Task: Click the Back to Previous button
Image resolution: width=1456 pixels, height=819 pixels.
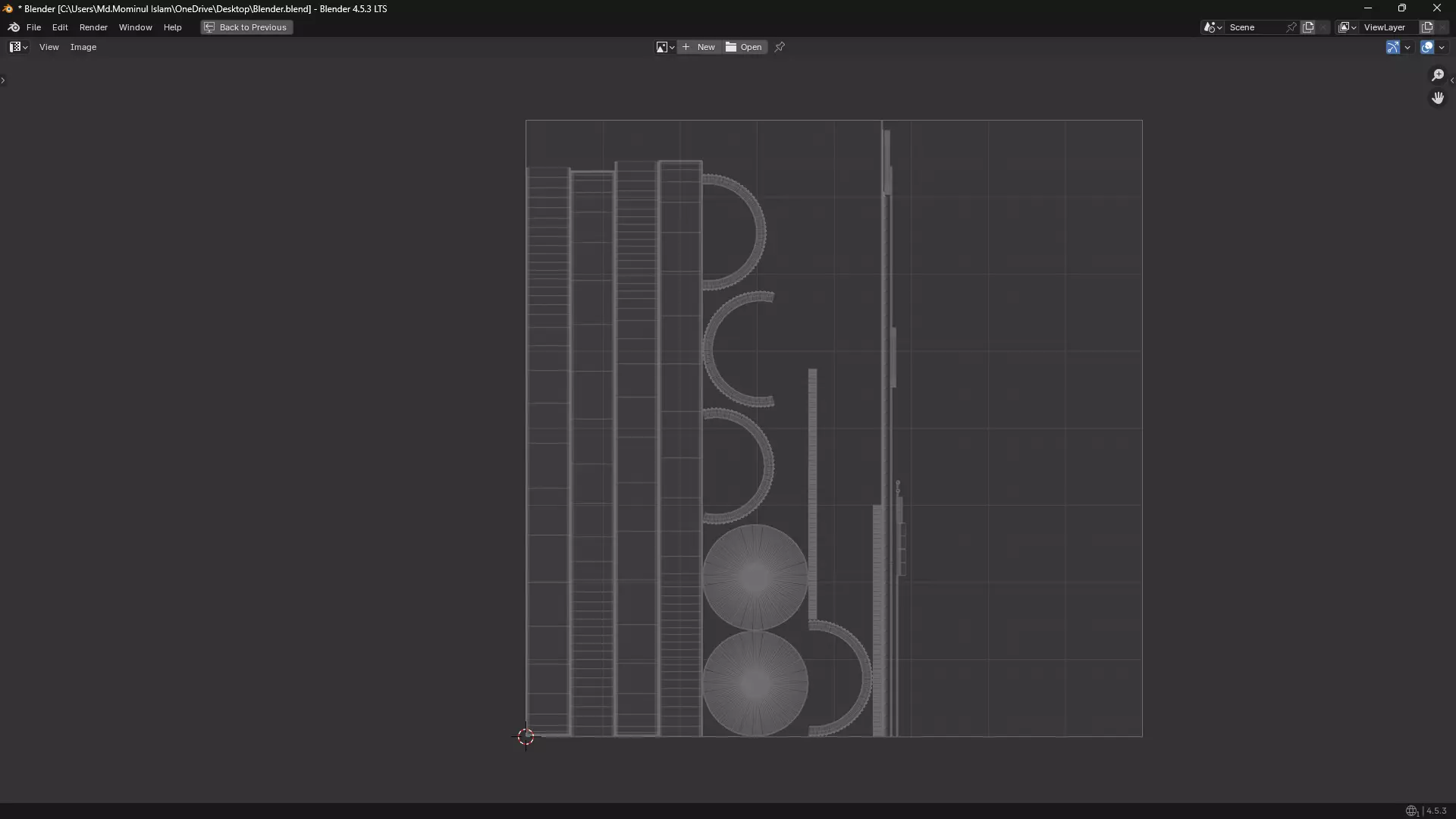Action: 246,27
